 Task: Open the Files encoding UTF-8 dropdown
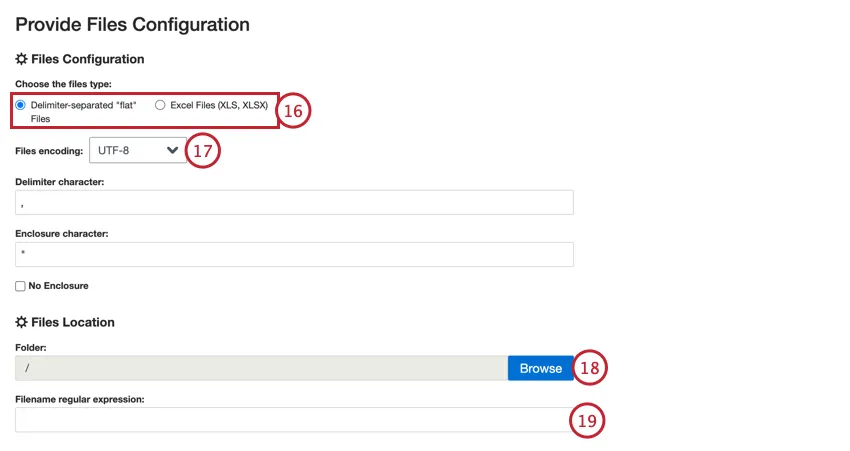point(136,151)
